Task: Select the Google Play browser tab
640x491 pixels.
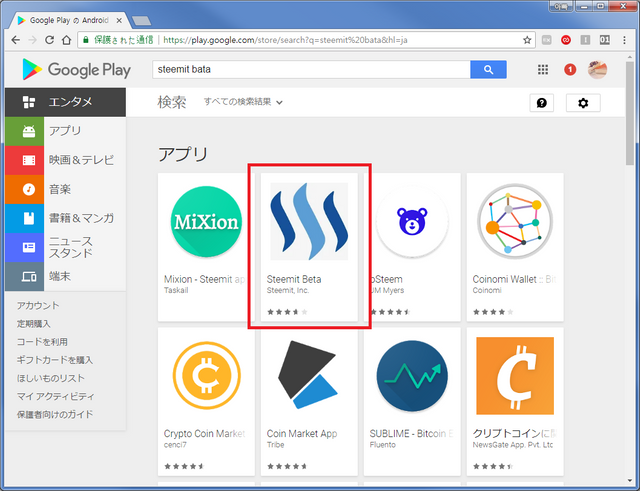Action: (69, 20)
